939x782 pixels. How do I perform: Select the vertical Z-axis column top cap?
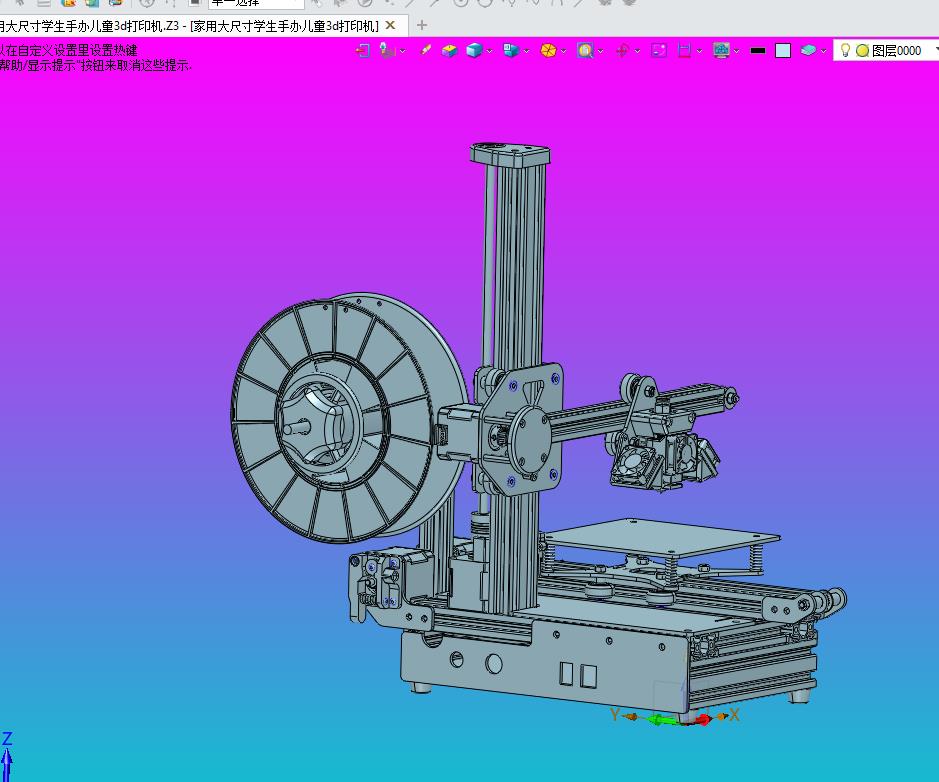pos(510,153)
